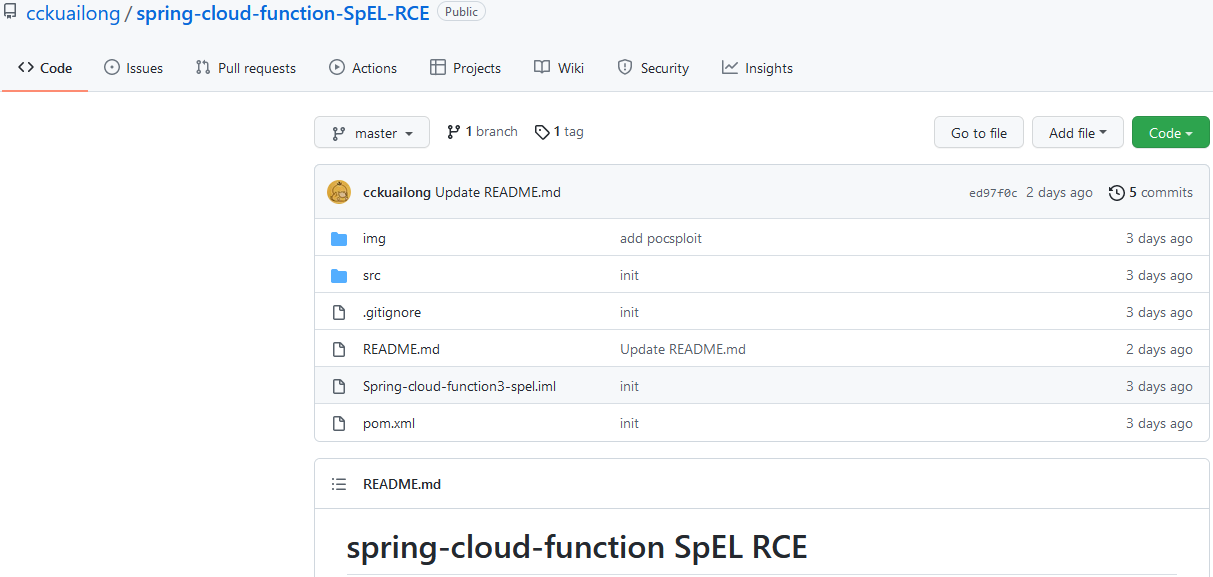
Task: Click the Security shield icon
Action: [625, 68]
